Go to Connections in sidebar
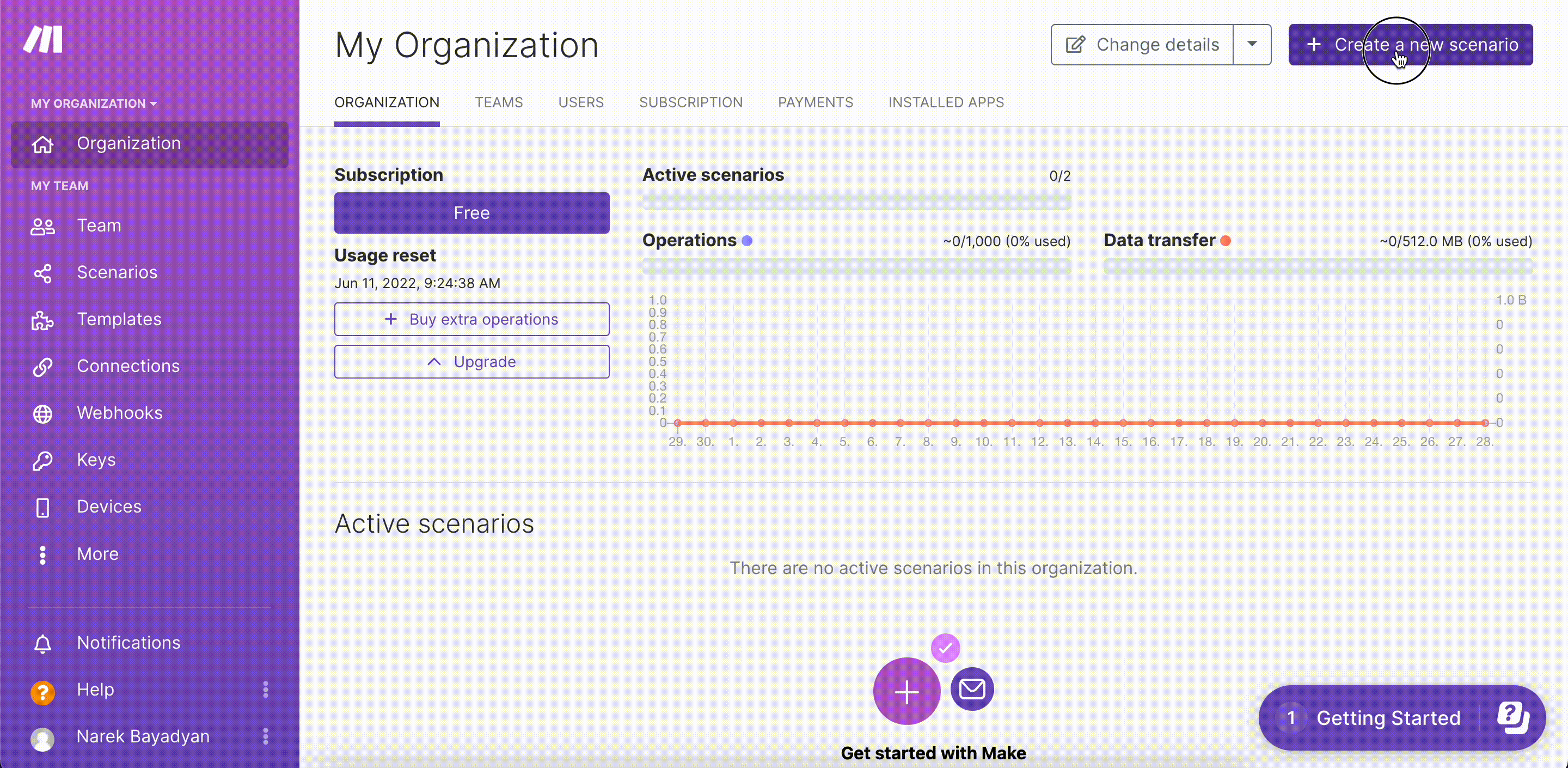 [x=127, y=366]
